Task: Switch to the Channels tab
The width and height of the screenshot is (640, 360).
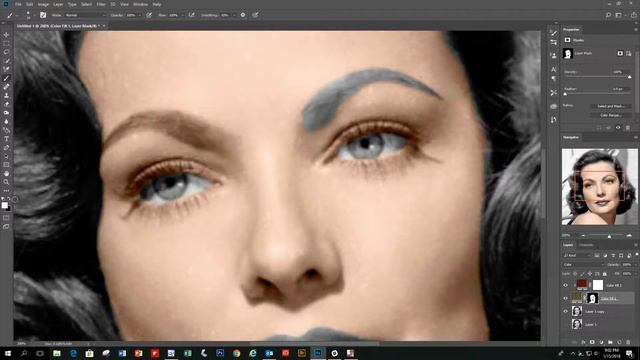Action: click(586, 245)
